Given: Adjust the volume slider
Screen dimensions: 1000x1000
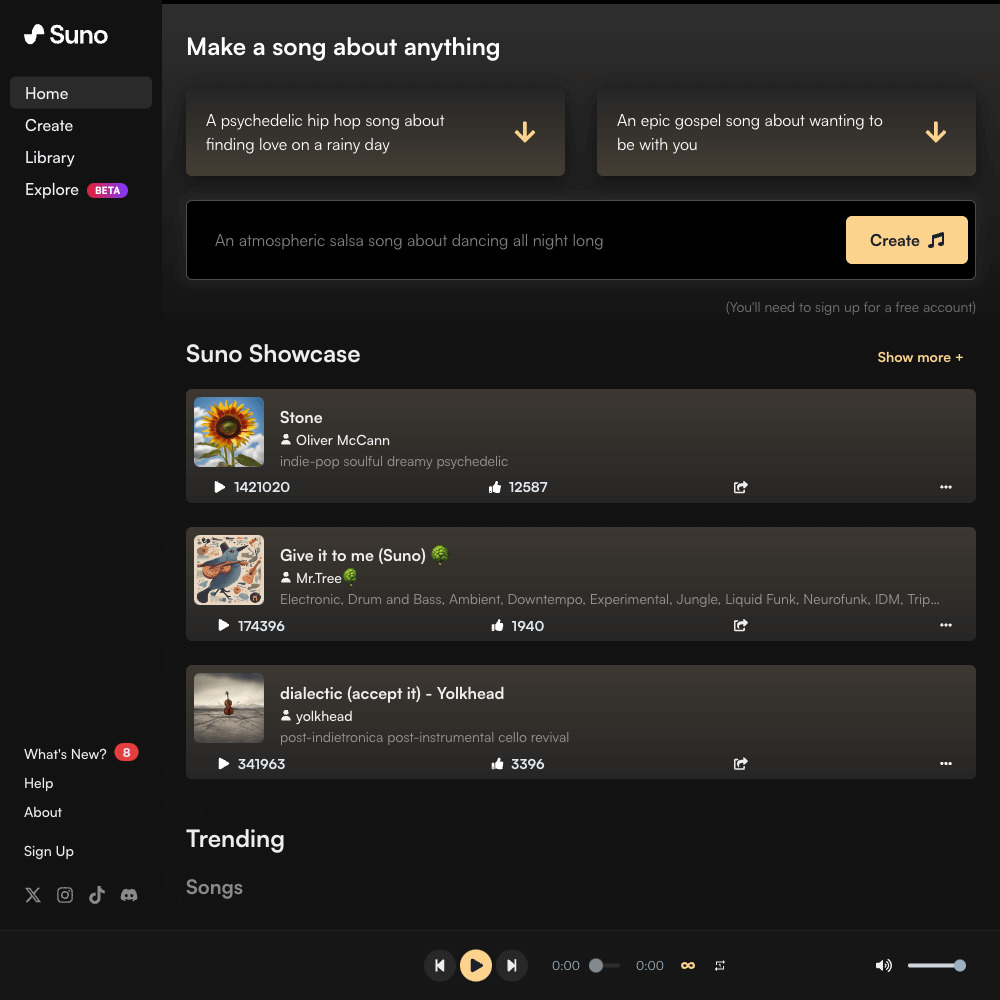Looking at the screenshot, I should [936, 965].
